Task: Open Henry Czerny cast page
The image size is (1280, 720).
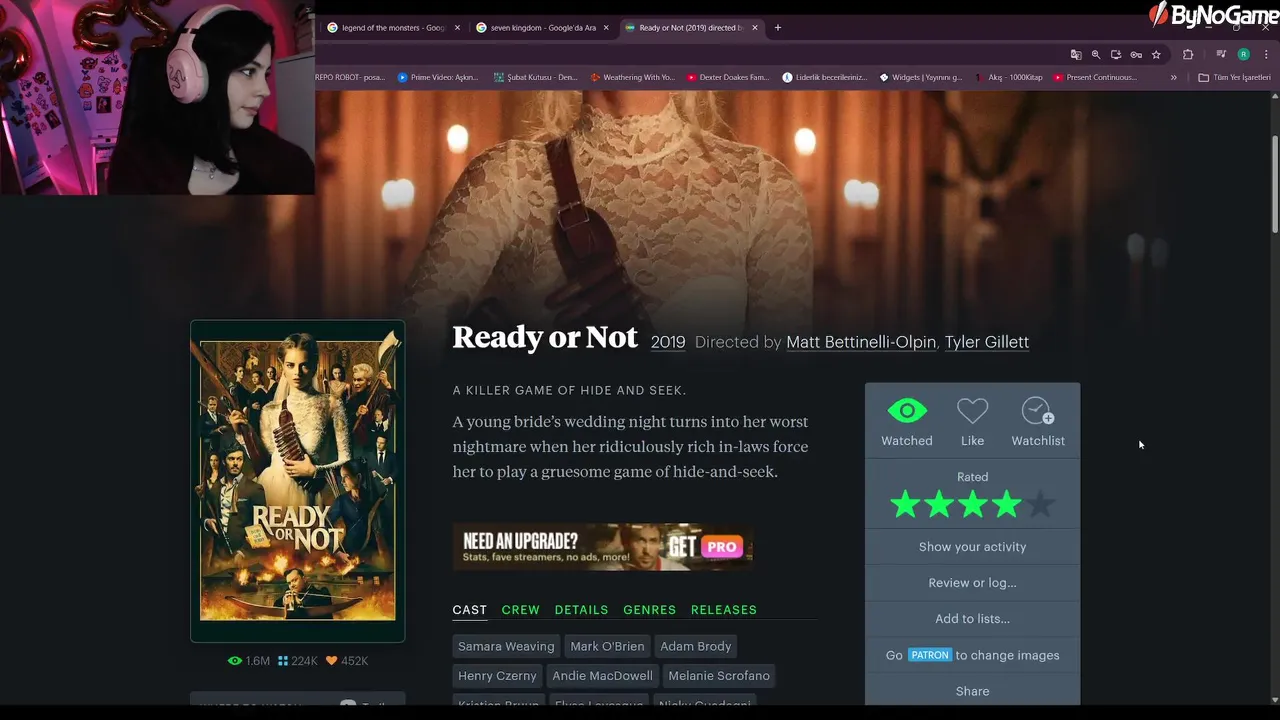Action: tap(497, 676)
